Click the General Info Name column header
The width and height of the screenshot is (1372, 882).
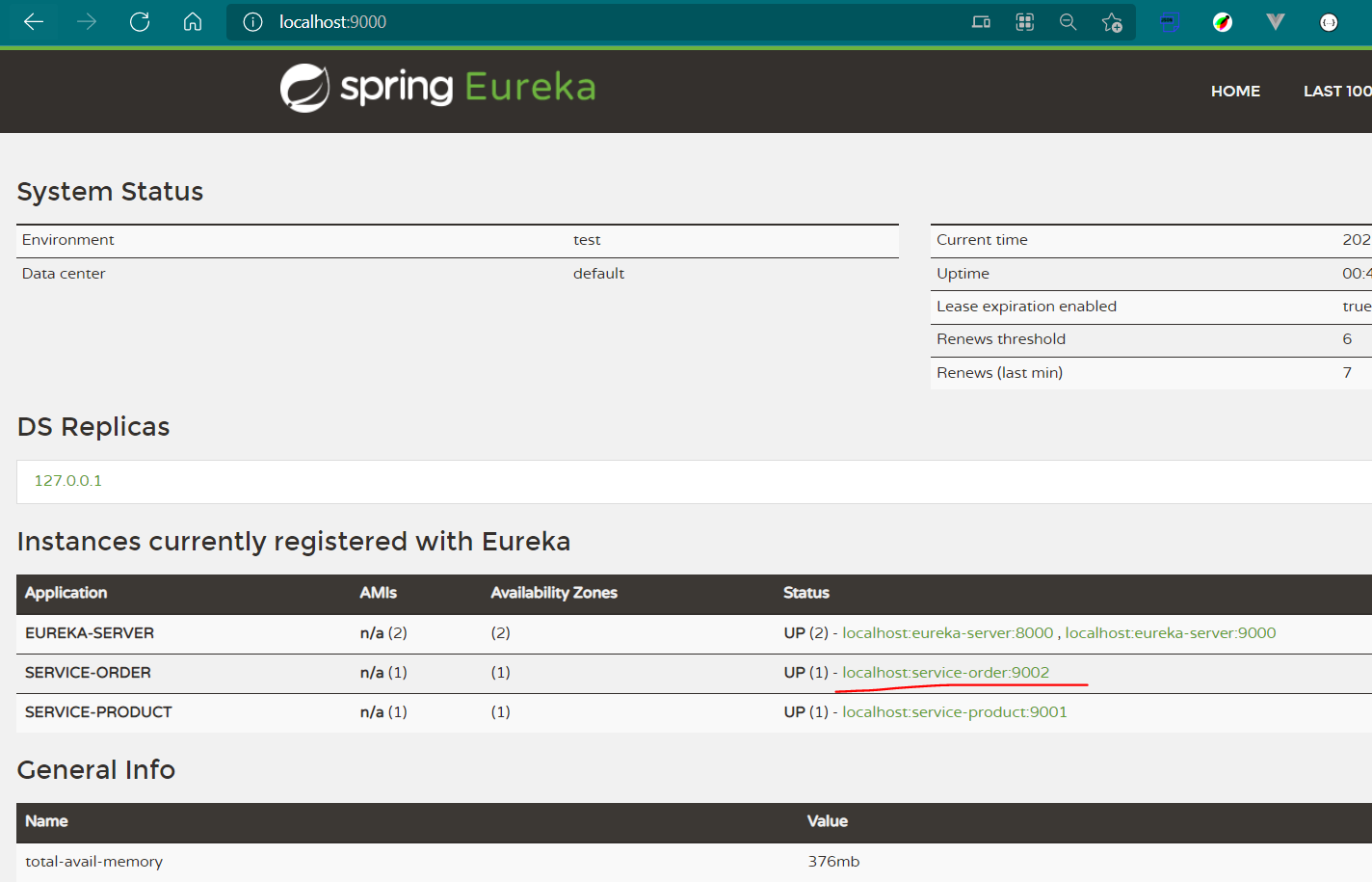click(x=46, y=820)
